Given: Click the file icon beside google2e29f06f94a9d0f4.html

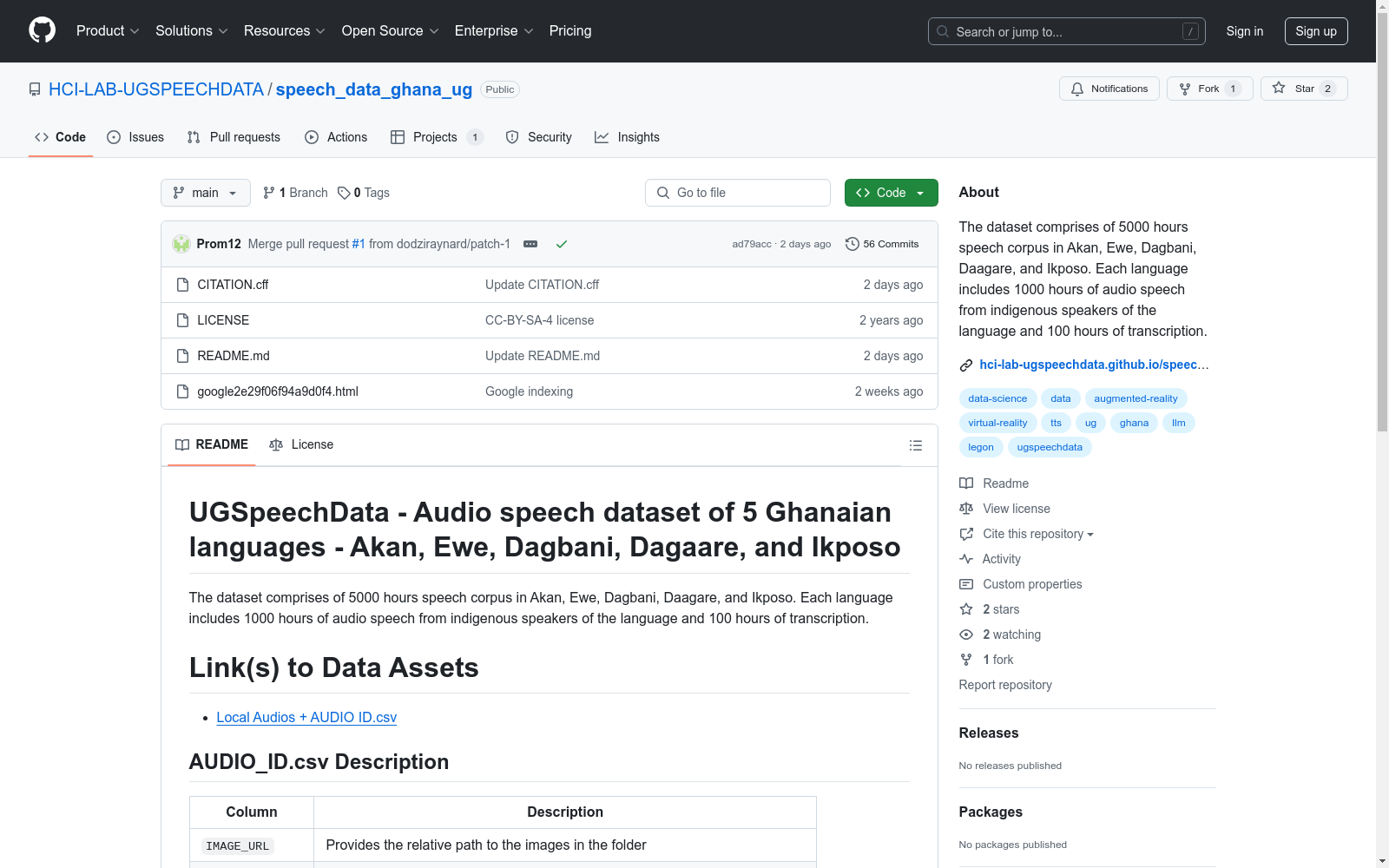Looking at the screenshot, I should click(x=182, y=391).
